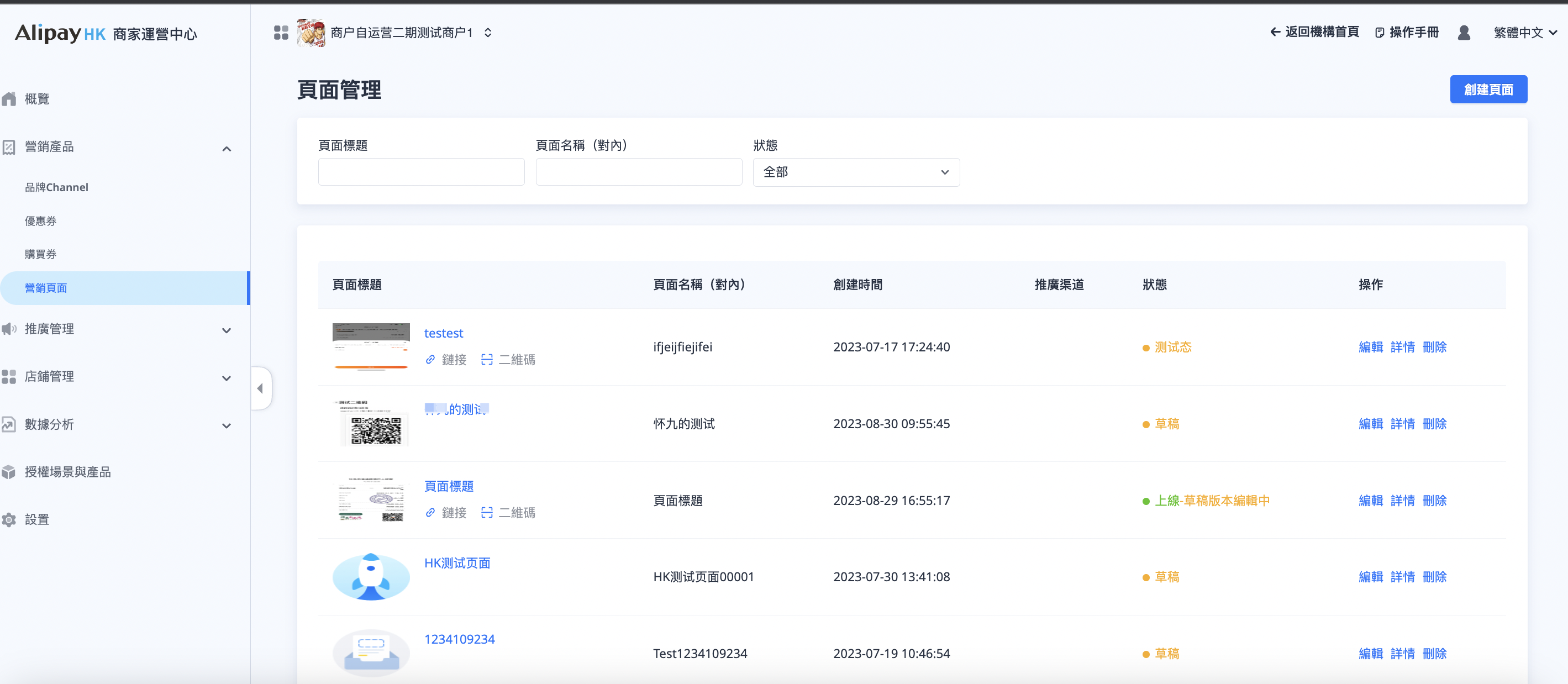This screenshot has height=684, width=1568.
Task: Click the 二維碼 QR icon under 頁面標題
Action: 487,512
